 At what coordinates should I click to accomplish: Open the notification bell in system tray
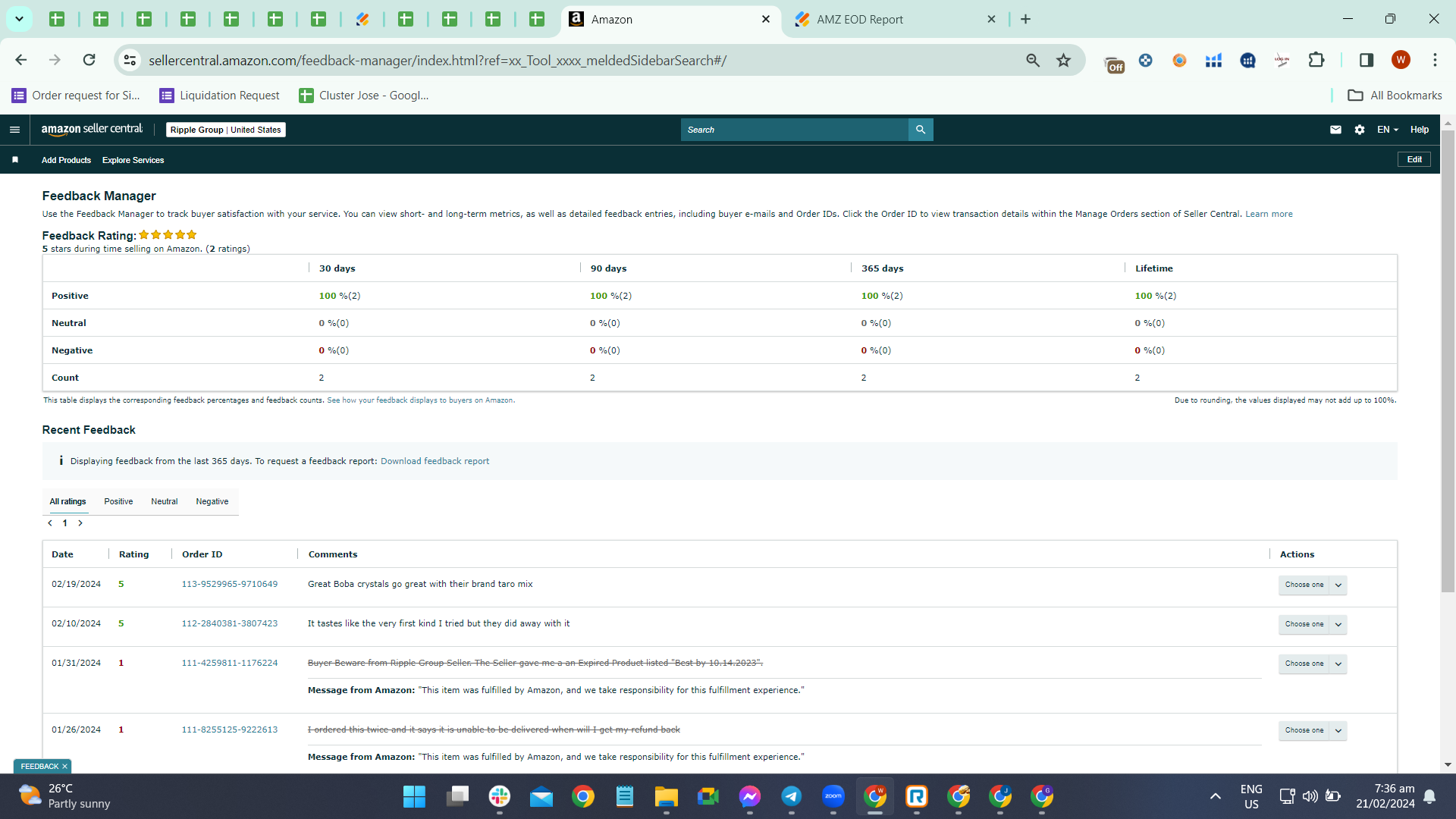click(x=1429, y=796)
